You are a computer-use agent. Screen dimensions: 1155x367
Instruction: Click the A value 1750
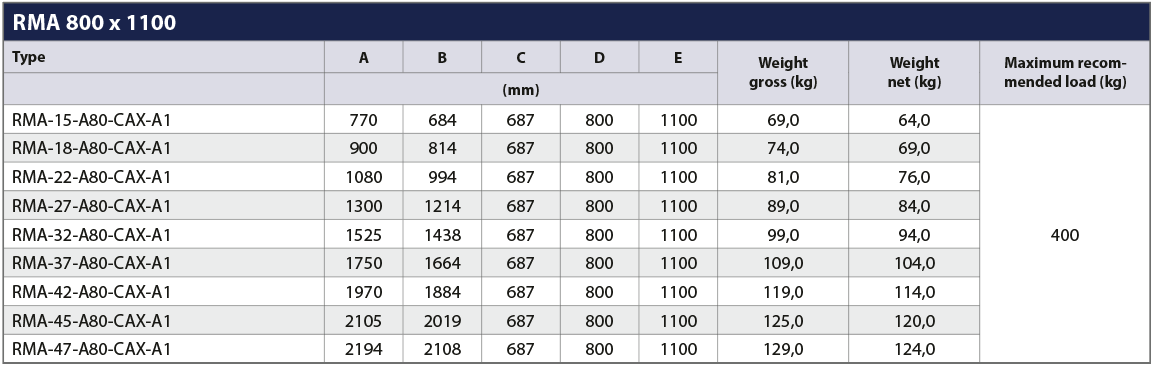click(364, 263)
